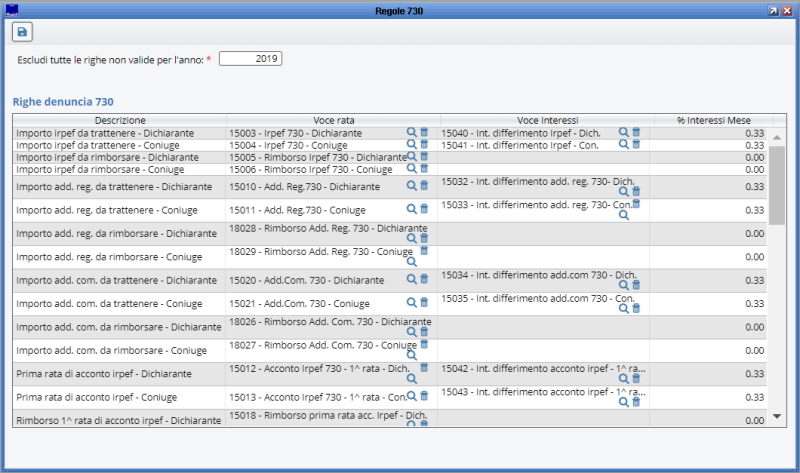Screen dimensions: 800x473
Task: Delete voce rata 15021 Add.Com. 730 Coniuge
Action: (424, 303)
